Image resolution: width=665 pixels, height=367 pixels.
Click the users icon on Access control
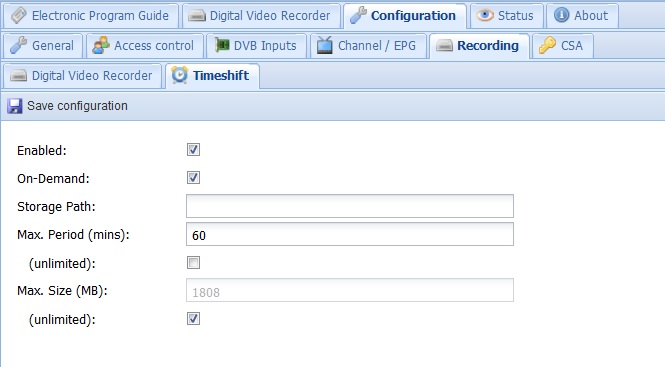(101, 45)
